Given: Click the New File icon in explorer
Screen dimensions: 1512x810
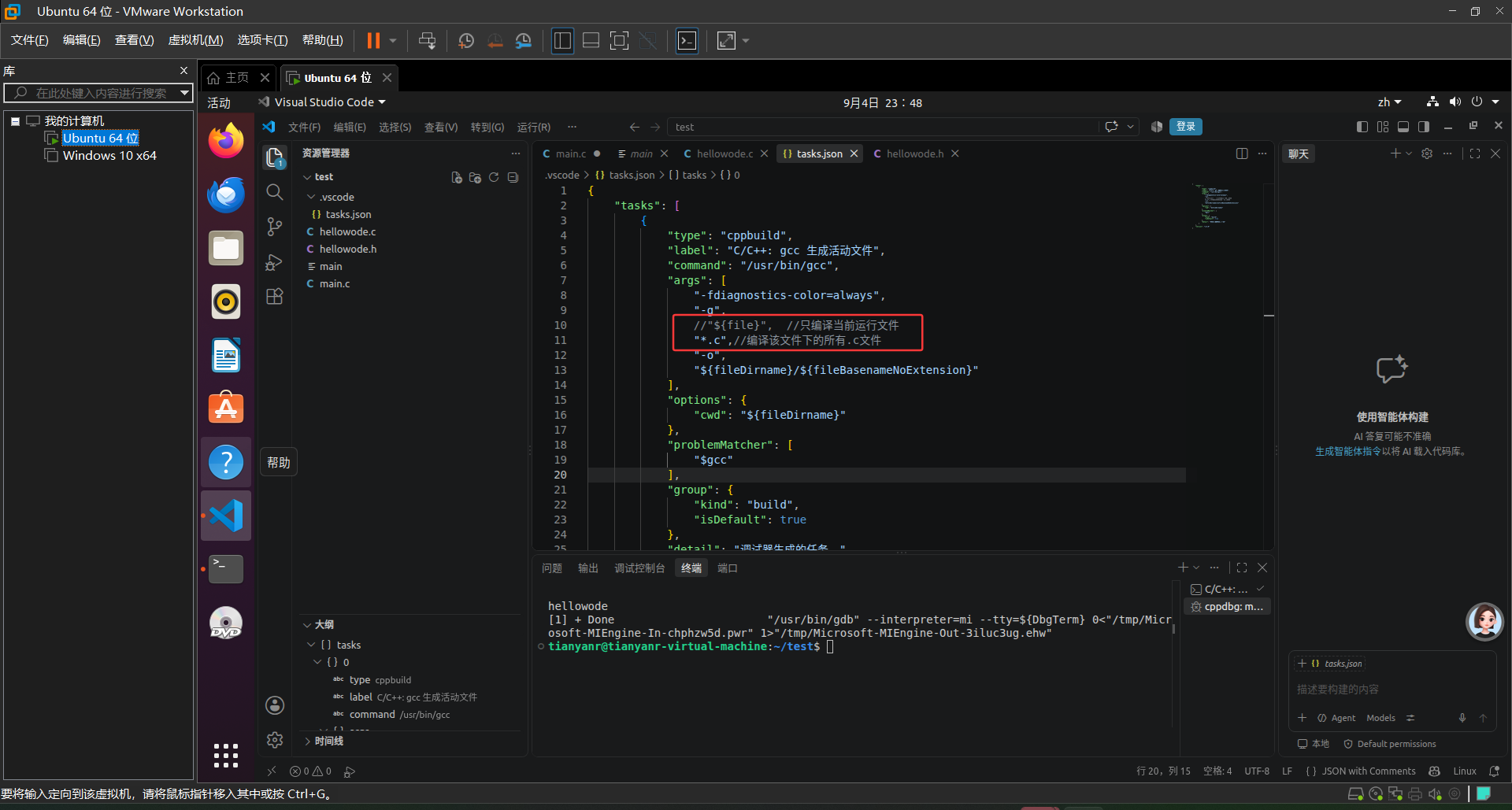Looking at the screenshot, I should click(456, 177).
